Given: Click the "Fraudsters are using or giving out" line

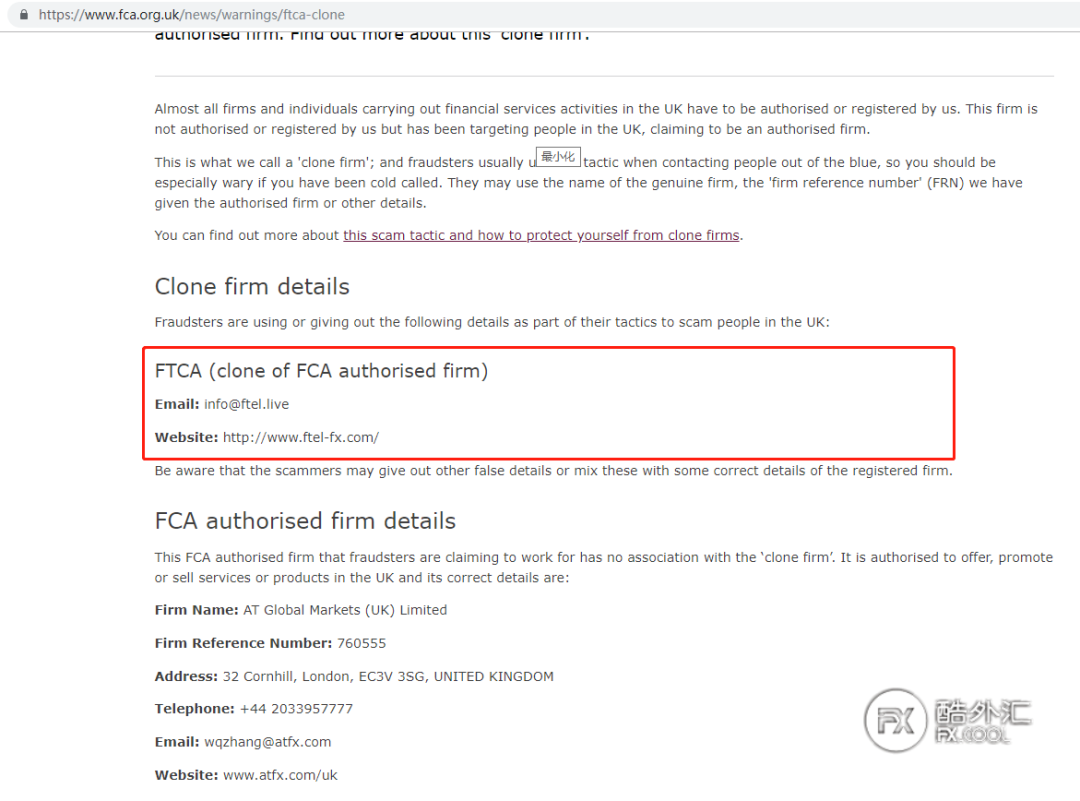Looking at the screenshot, I should [x=492, y=322].
